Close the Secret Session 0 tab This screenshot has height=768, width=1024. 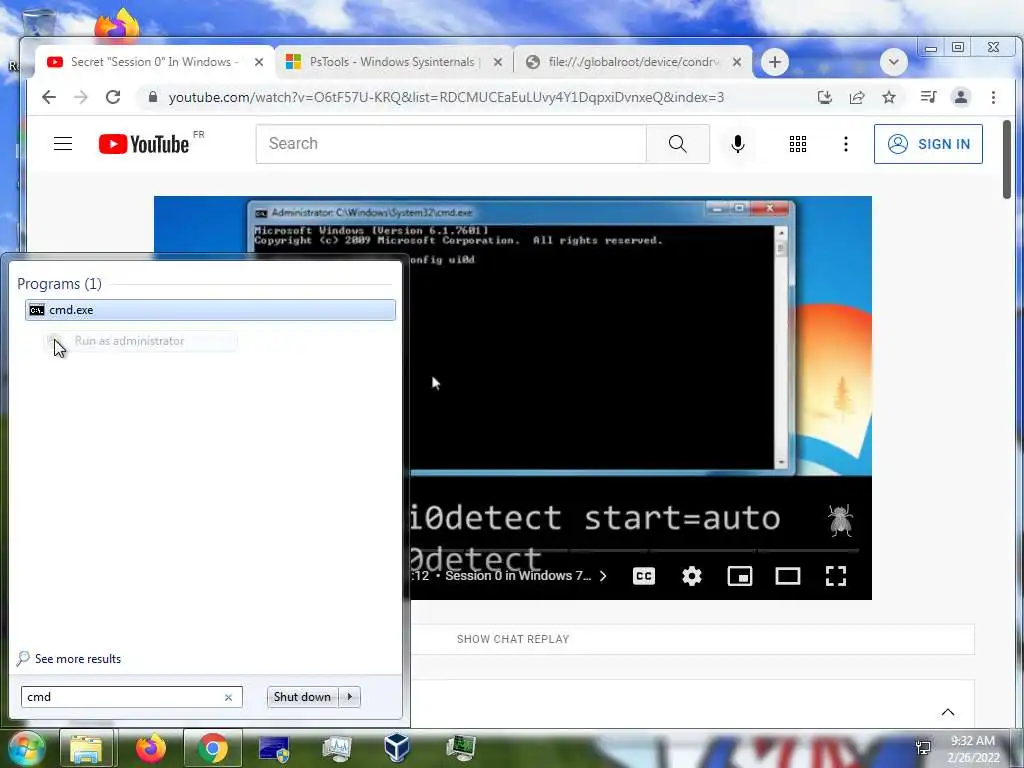[259, 62]
